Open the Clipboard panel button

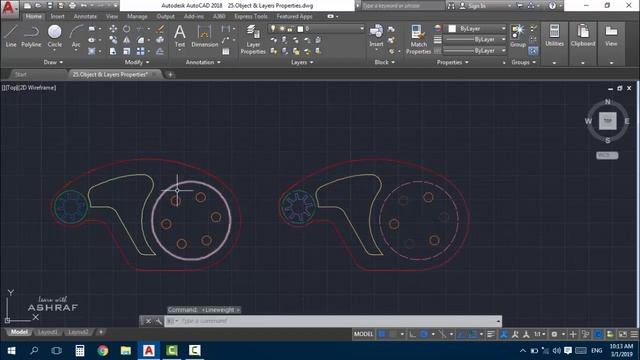click(x=583, y=36)
